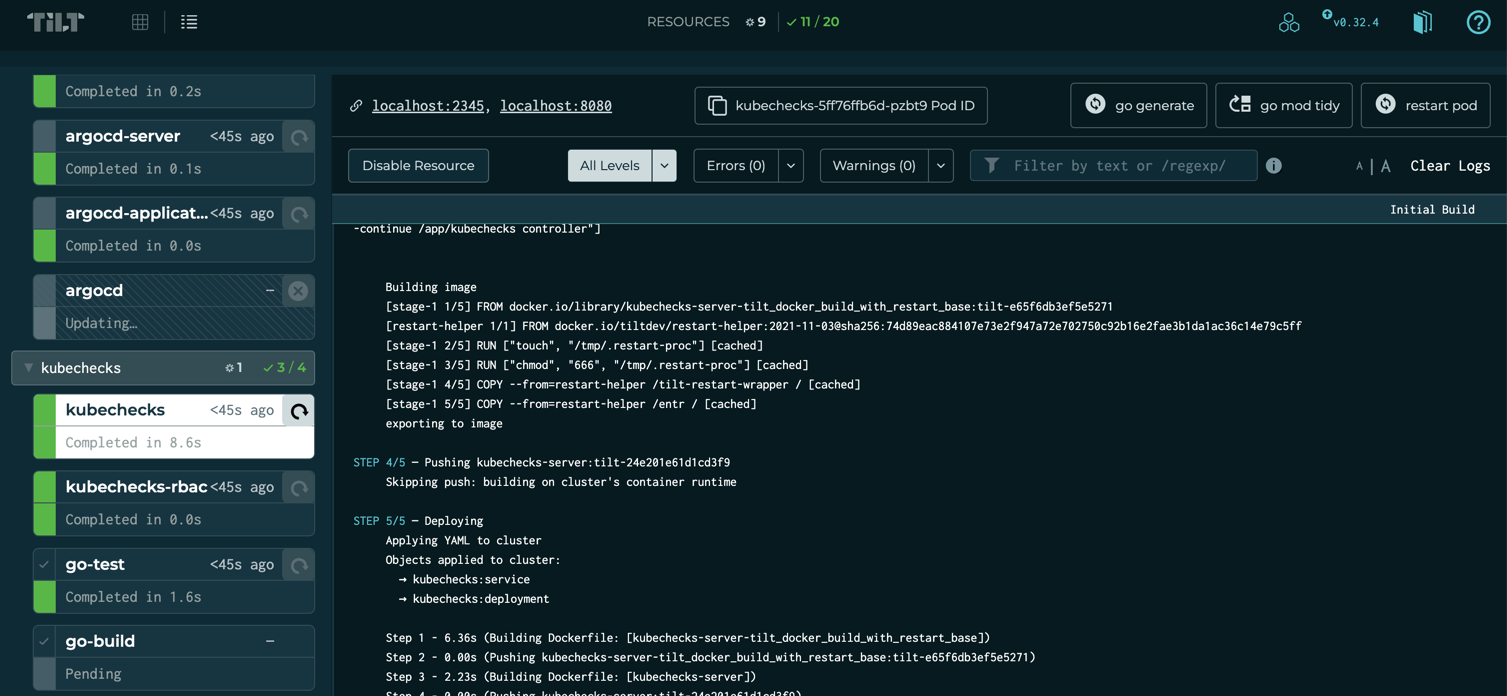This screenshot has width=1507, height=696.
Task: Click the link chain icon beside localhost
Action: 356,105
